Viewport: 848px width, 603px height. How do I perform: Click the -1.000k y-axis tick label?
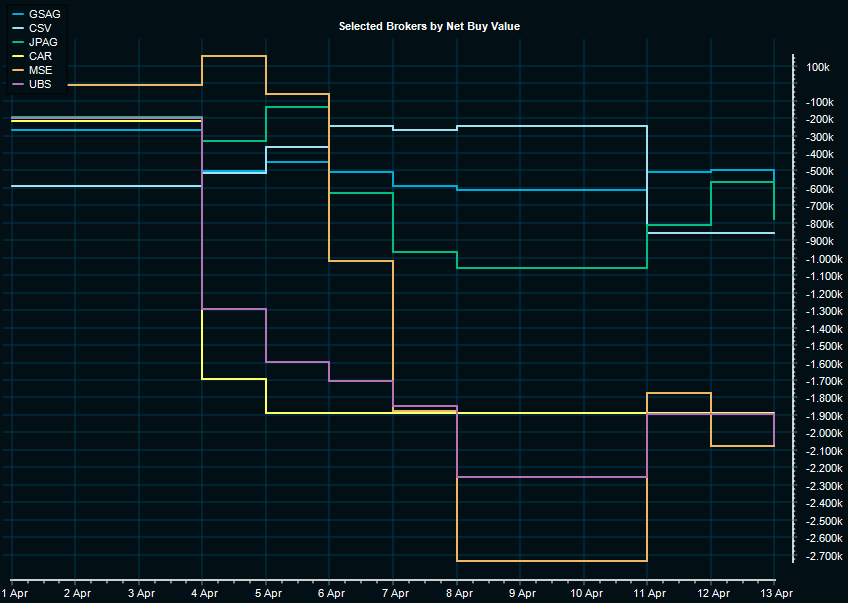point(820,259)
